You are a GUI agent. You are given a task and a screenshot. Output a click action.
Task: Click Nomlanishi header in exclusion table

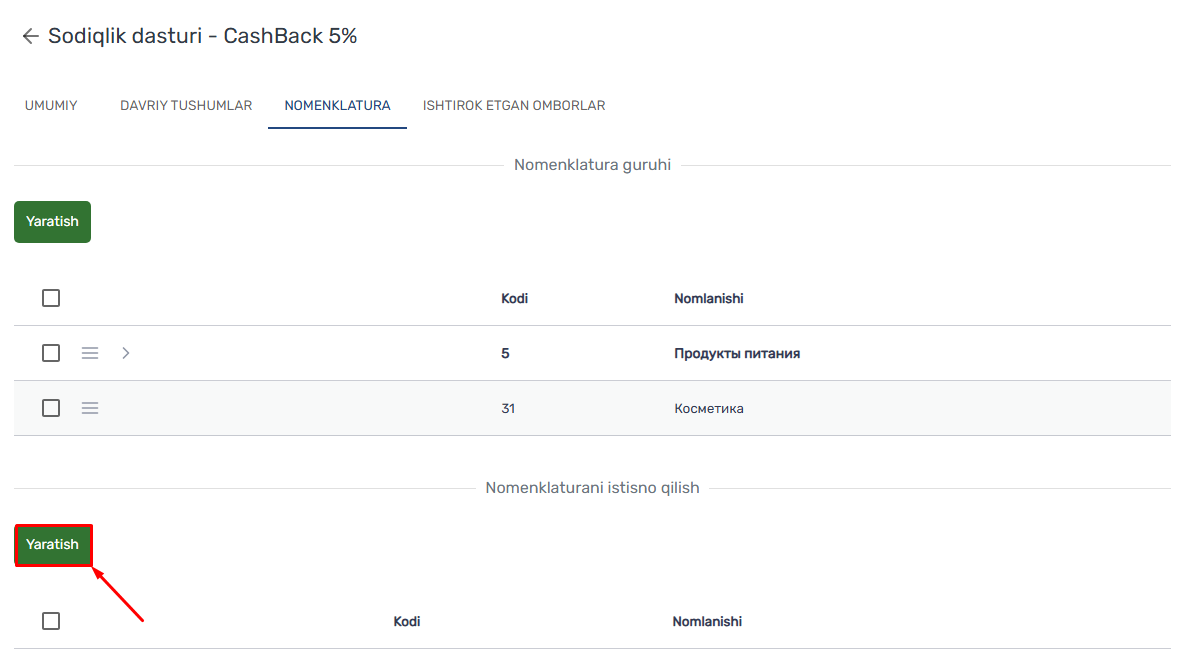[707, 621]
